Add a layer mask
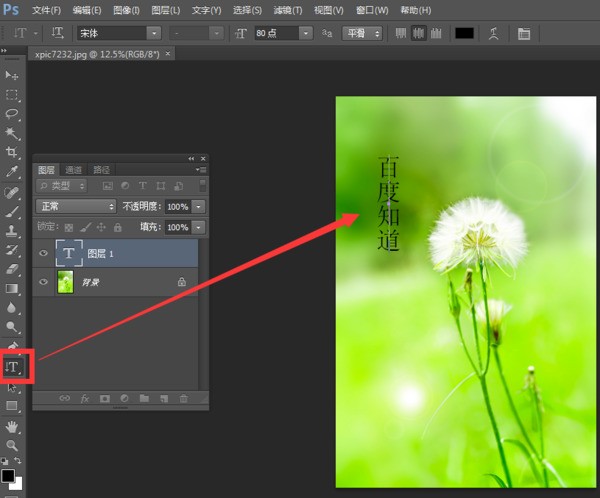 pyautogui.click(x=104, y=398)
